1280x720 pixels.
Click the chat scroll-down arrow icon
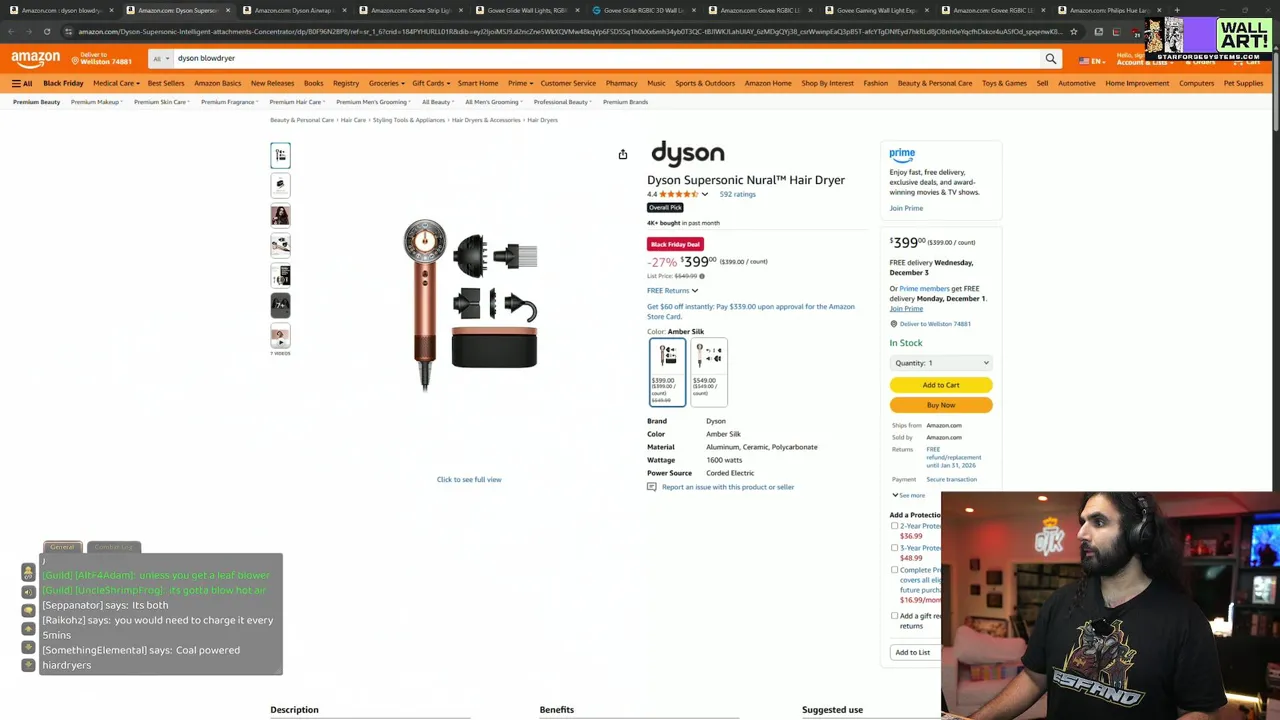pos(28,646)
